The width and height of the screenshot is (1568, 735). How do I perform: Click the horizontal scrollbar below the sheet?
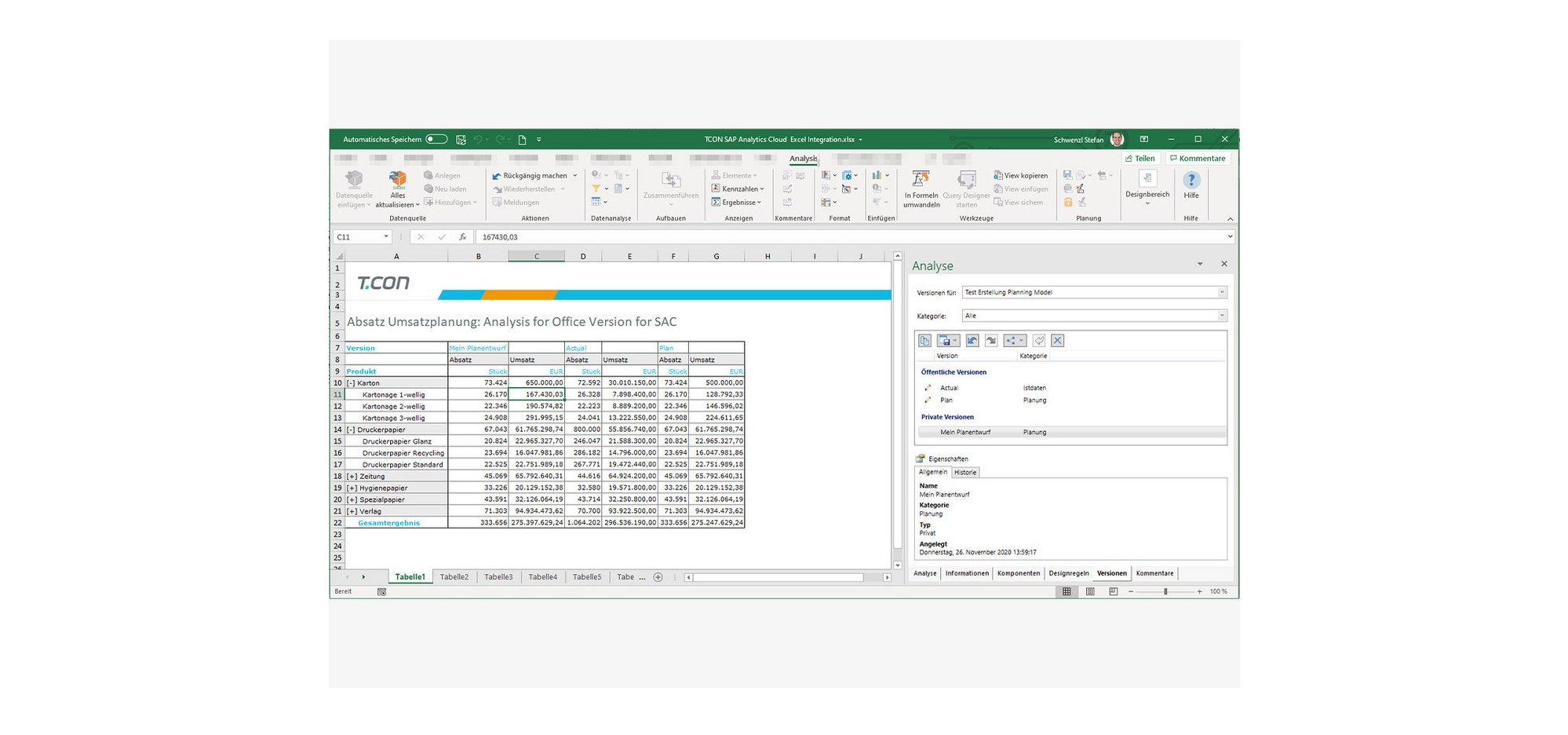(x=789, y=577)
